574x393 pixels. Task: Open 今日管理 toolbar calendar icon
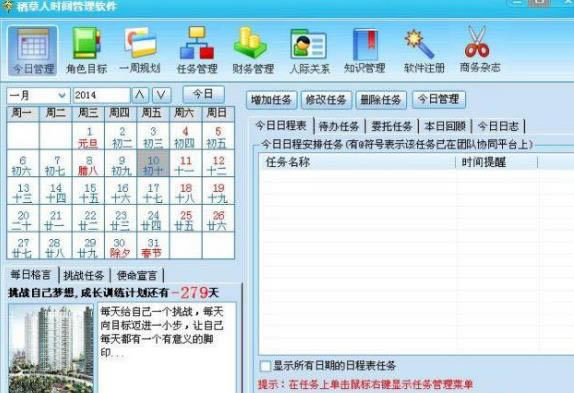[x=33, y=50]
